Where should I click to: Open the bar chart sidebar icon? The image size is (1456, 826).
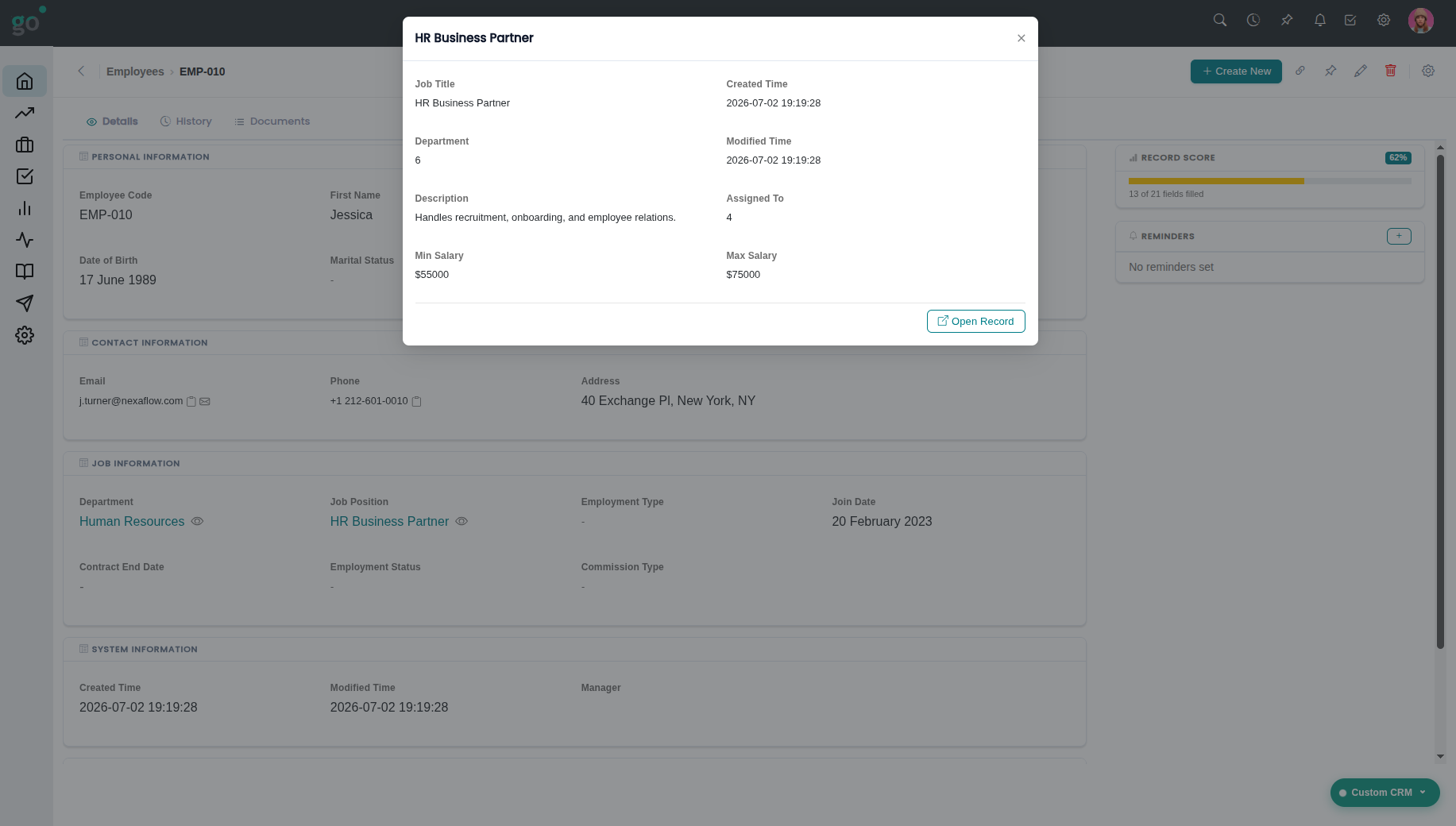pos(25,208)
